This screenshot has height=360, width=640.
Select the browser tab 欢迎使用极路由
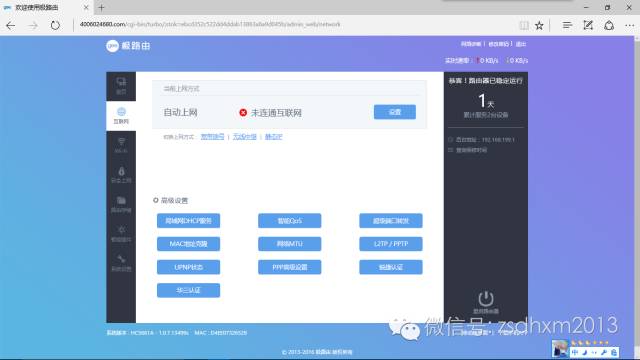tap(47, 7)
